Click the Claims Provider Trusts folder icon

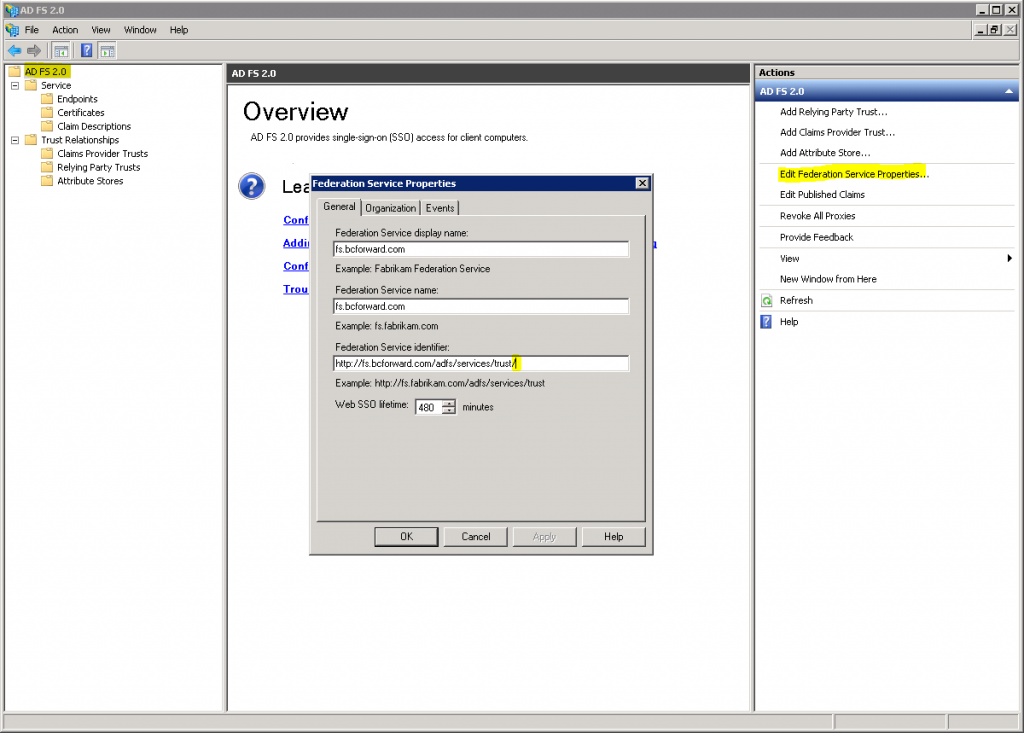[x=47, y=154]
